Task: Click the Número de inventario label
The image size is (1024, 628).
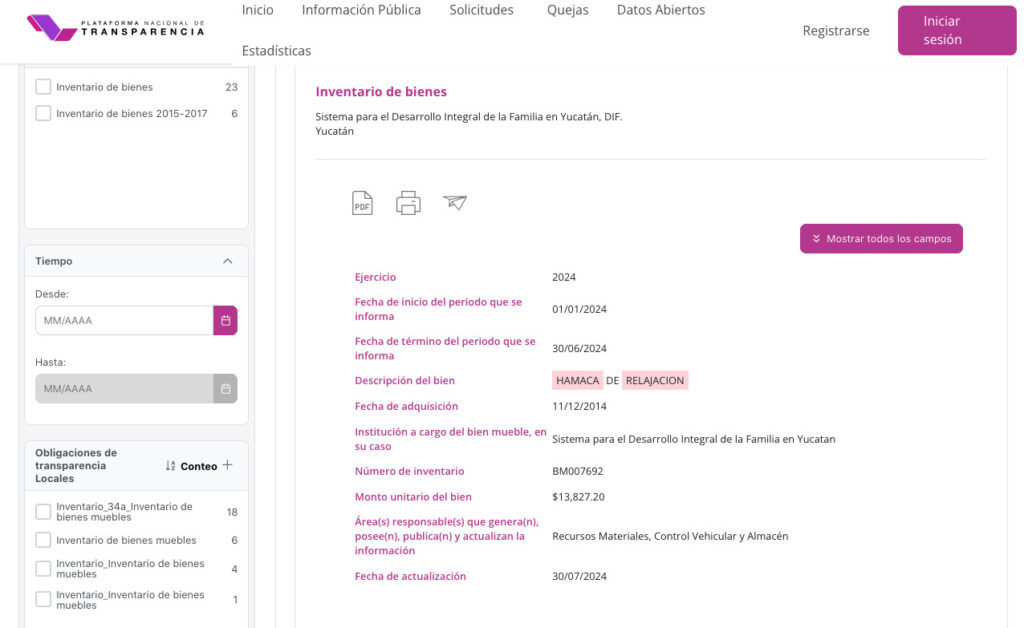Action: (409, 471)
